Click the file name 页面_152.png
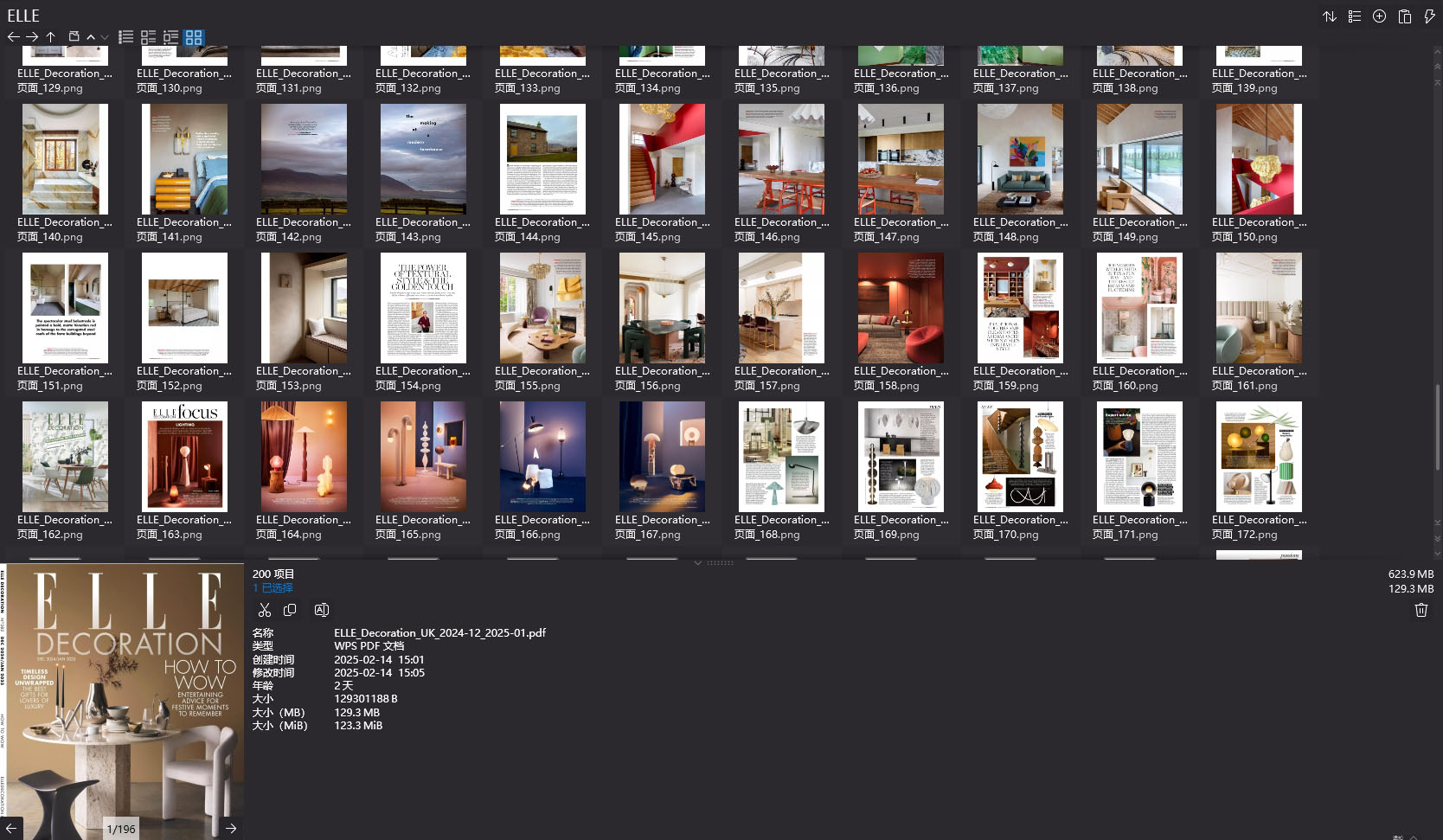This screenshot has height=840, width=1443. coord(170,386)
